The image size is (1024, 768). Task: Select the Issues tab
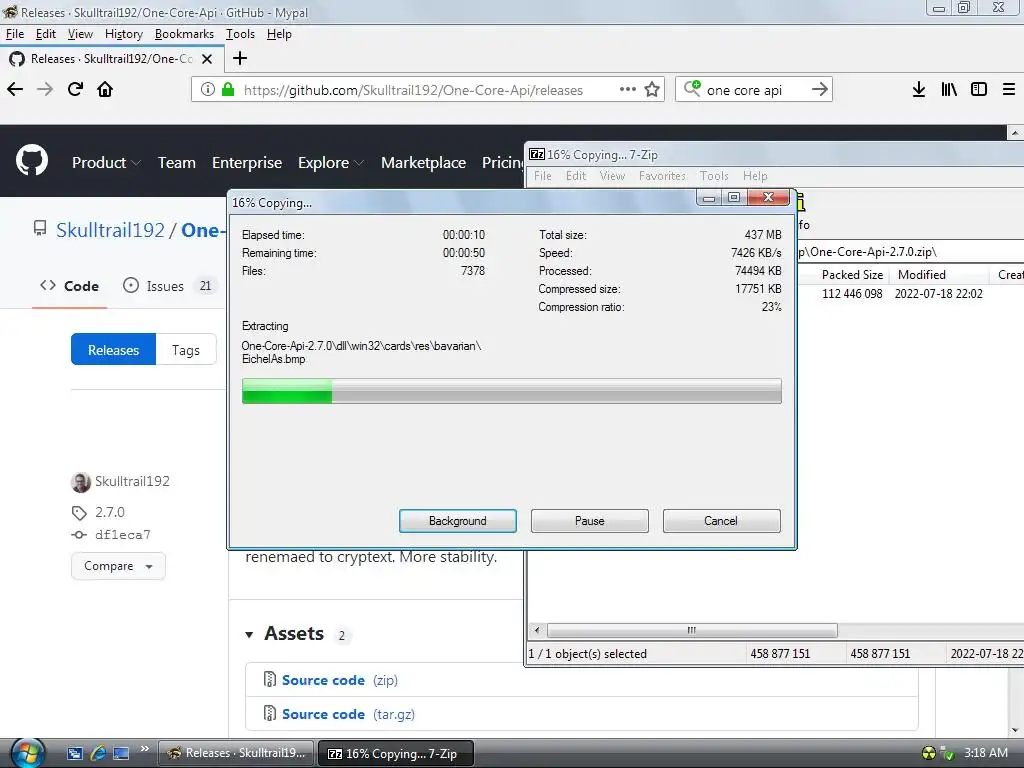pos(168,286)
